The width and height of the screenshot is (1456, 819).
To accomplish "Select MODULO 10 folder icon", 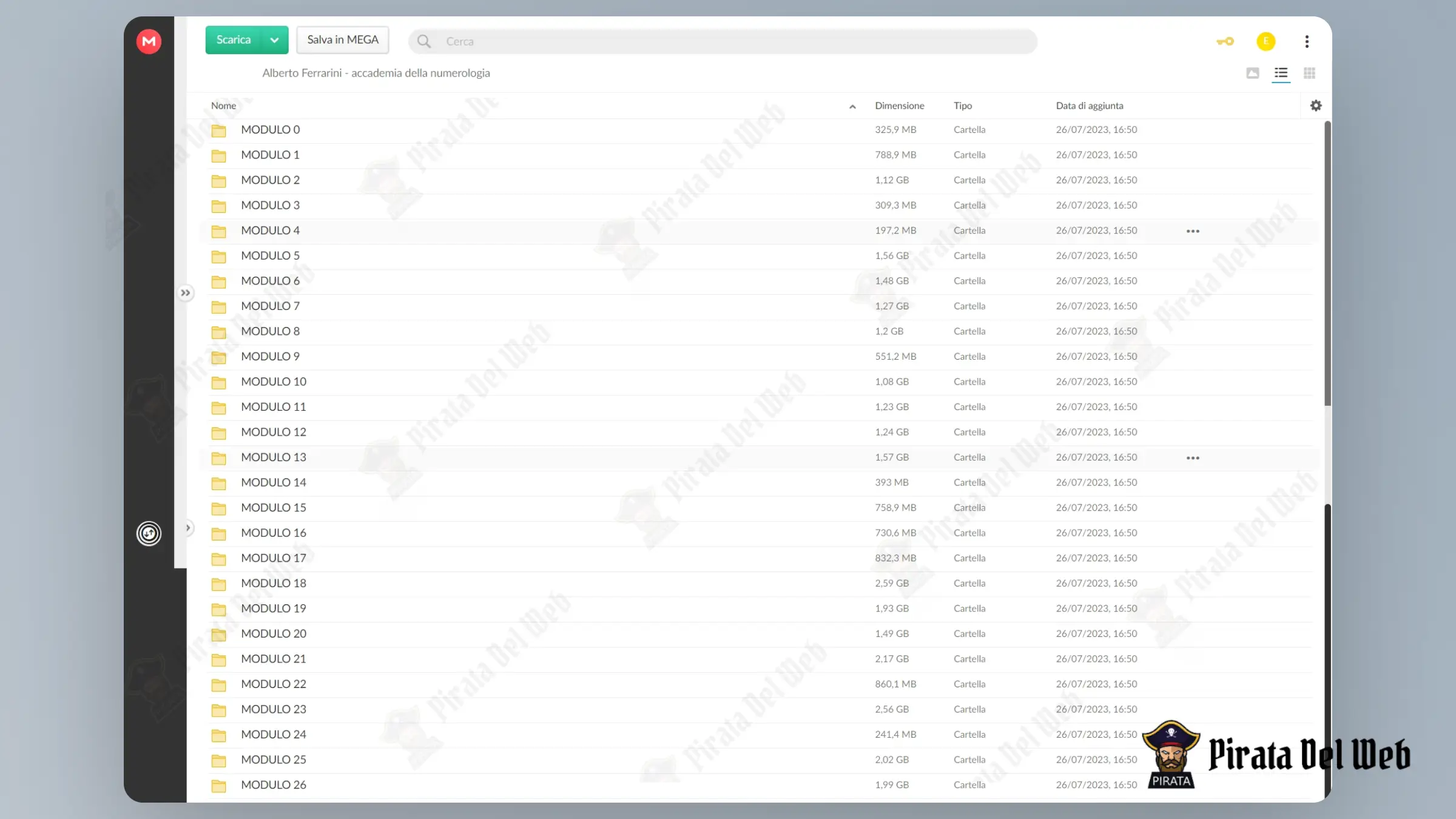I will pyautogui.click(x=218, y=382).
